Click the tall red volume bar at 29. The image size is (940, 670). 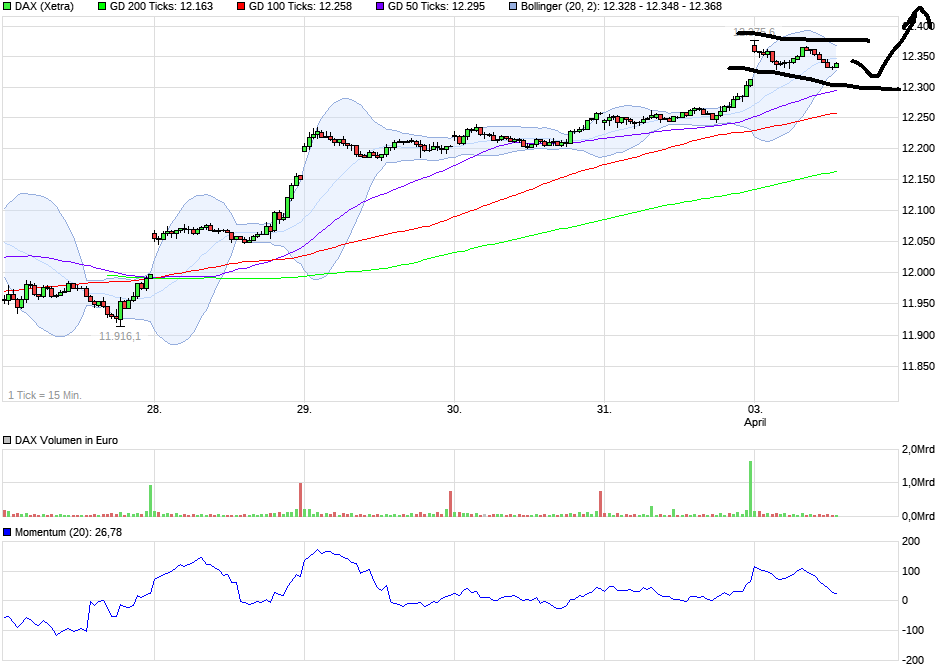(300, 500)
